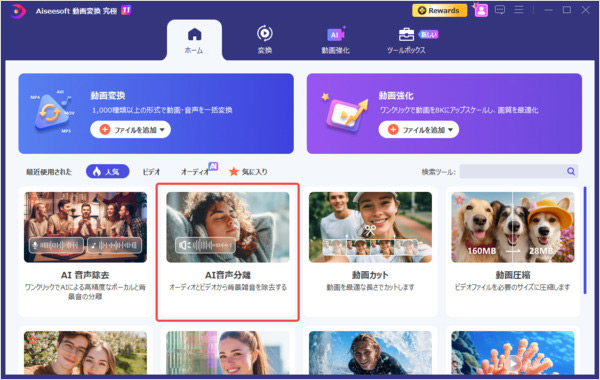The image size is (600, 380).
Task: Toggle favorite star on 動画圧縮 card
Action: 459,200
